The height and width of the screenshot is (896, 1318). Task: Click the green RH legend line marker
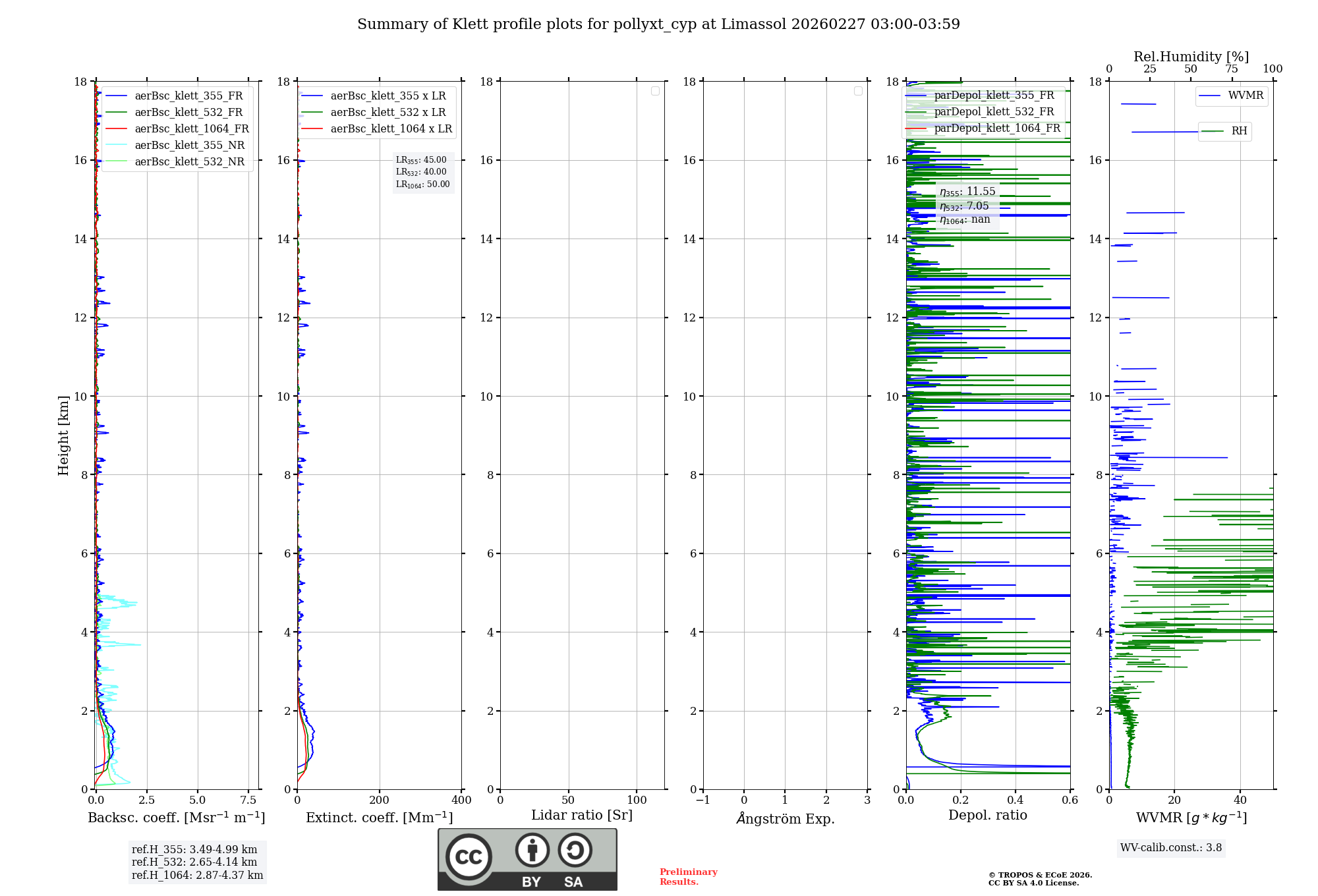tap(1213, 131)
